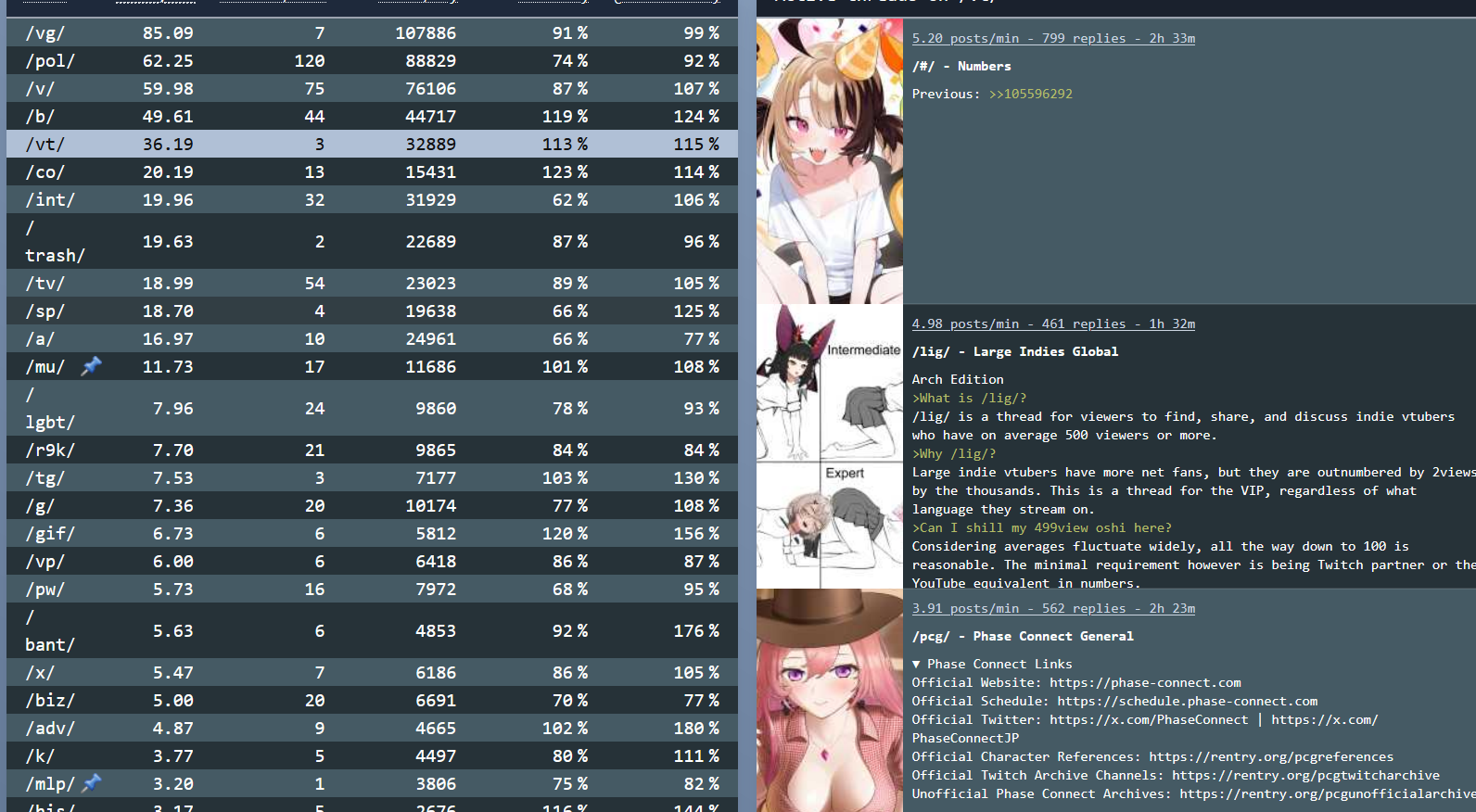Screen dimensions: 1476x812
Task: Select the /int/ board name
Action: tap(50, 199)
